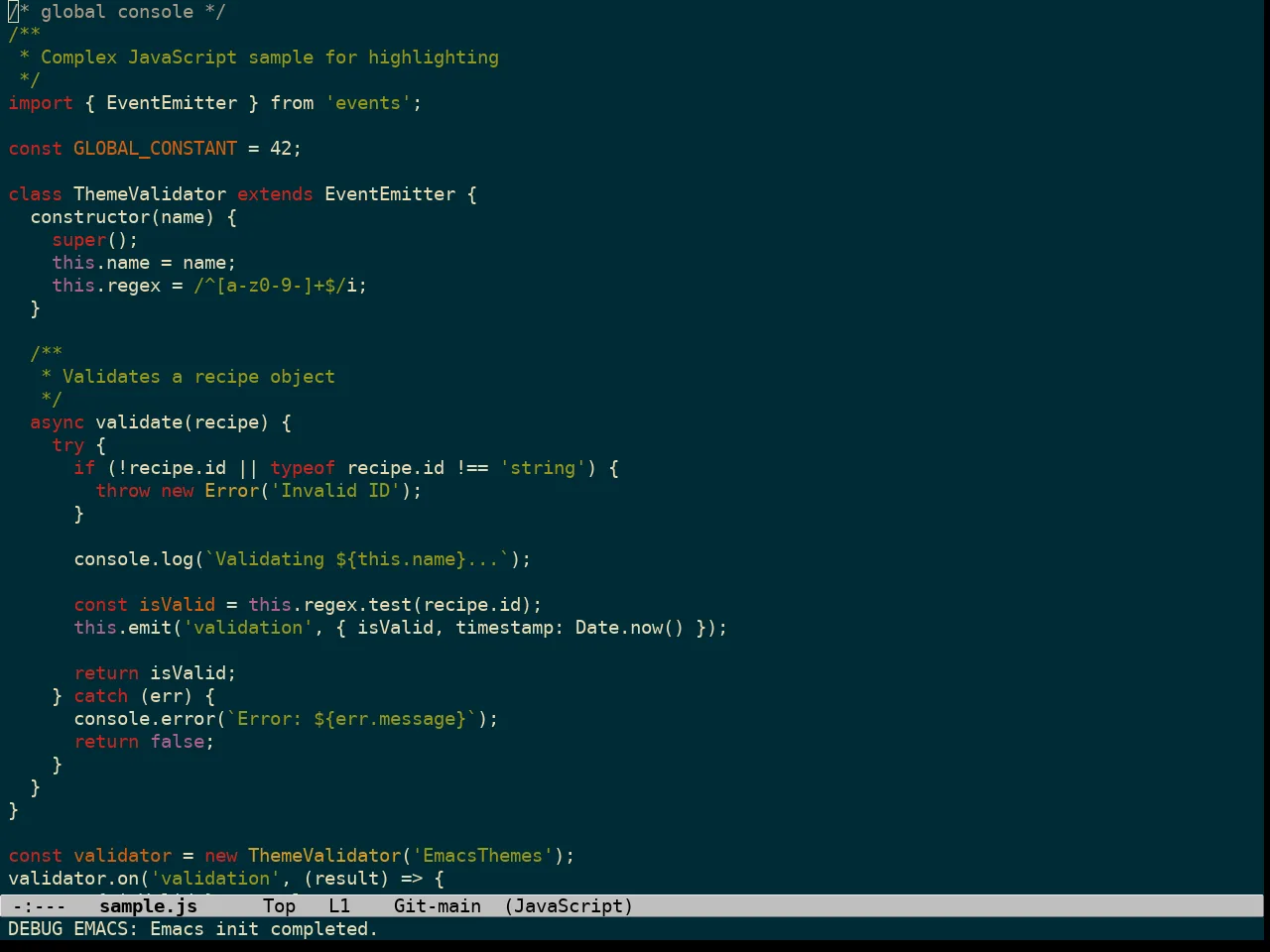Click the 'console.log' call
The image size is (1270, 952).
(133, 559)
